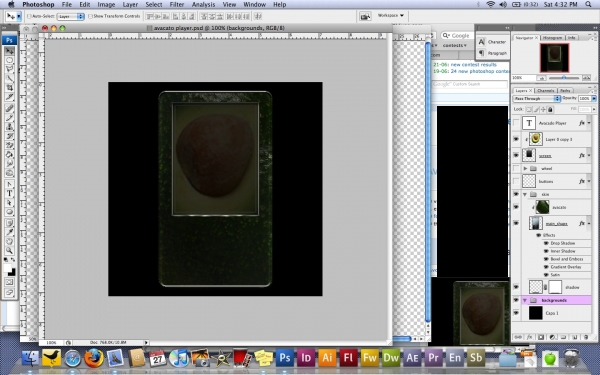The image size is (600, 375).
Task: Collapse effects arrow on screen layer
Action: tap(589, 156)
